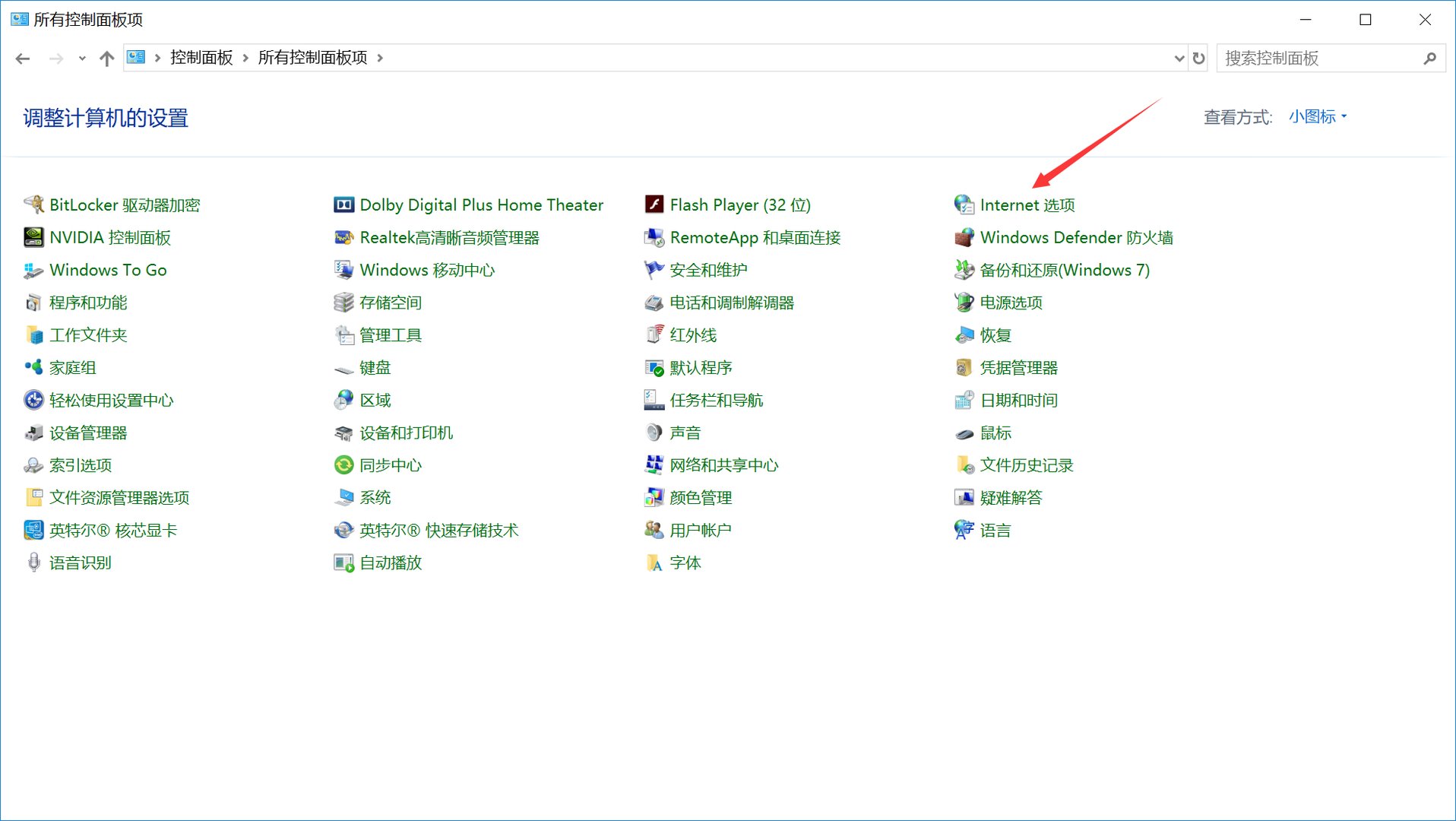Open the 声音 speaker icon
Viewport: 1456px width, 821px height.
point(654,433)
